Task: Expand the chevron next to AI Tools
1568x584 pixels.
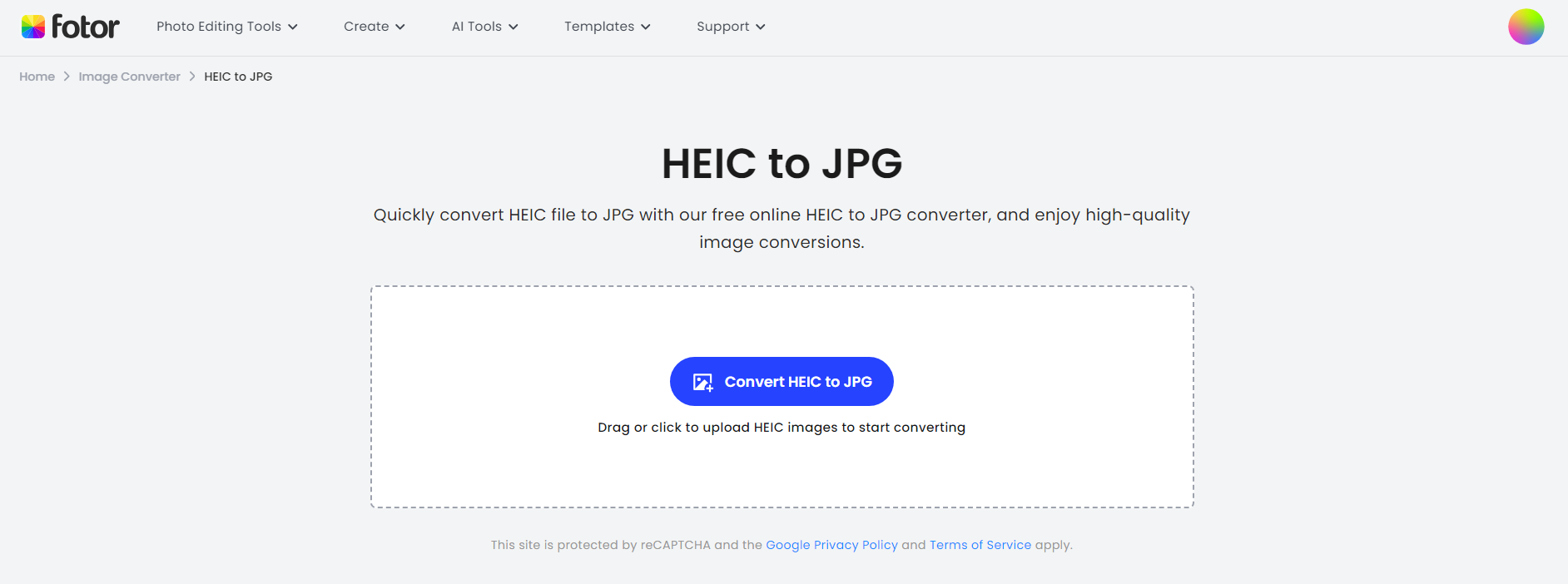Action: (514, 27)
